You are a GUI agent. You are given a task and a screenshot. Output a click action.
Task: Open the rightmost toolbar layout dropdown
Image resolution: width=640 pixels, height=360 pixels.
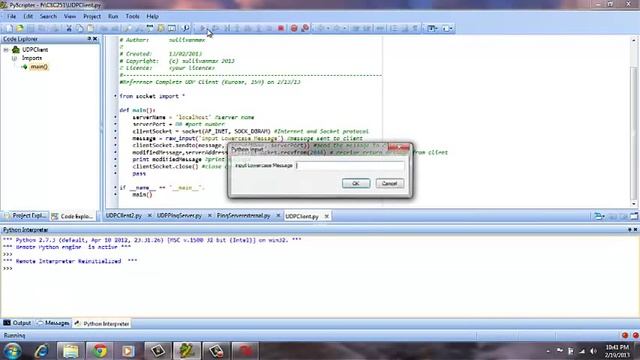[447, 28]
